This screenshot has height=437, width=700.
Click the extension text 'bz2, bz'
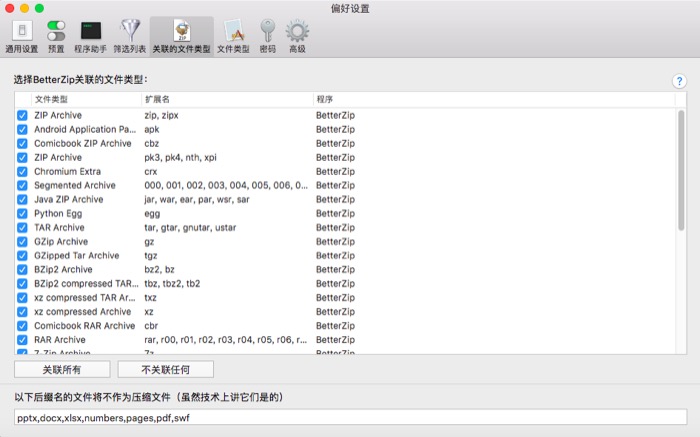pos(159,270)
